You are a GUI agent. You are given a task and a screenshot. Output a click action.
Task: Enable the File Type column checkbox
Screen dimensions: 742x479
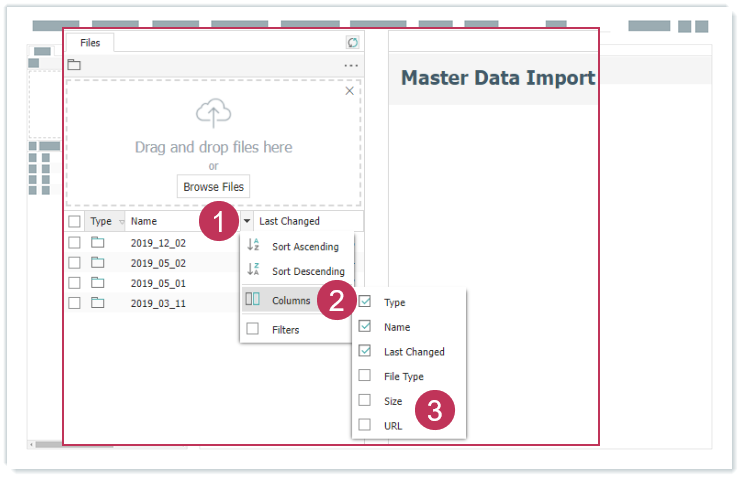[365, 376]
